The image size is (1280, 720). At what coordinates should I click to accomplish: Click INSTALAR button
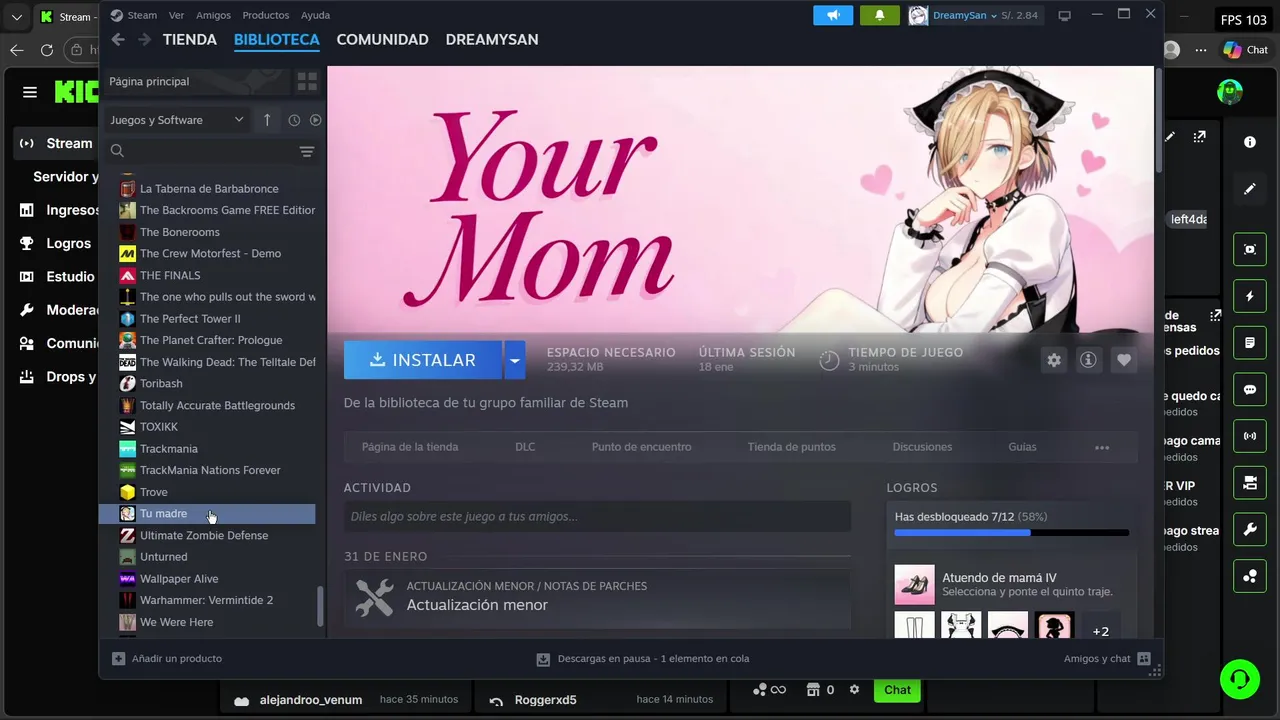(x=423, y=360)
